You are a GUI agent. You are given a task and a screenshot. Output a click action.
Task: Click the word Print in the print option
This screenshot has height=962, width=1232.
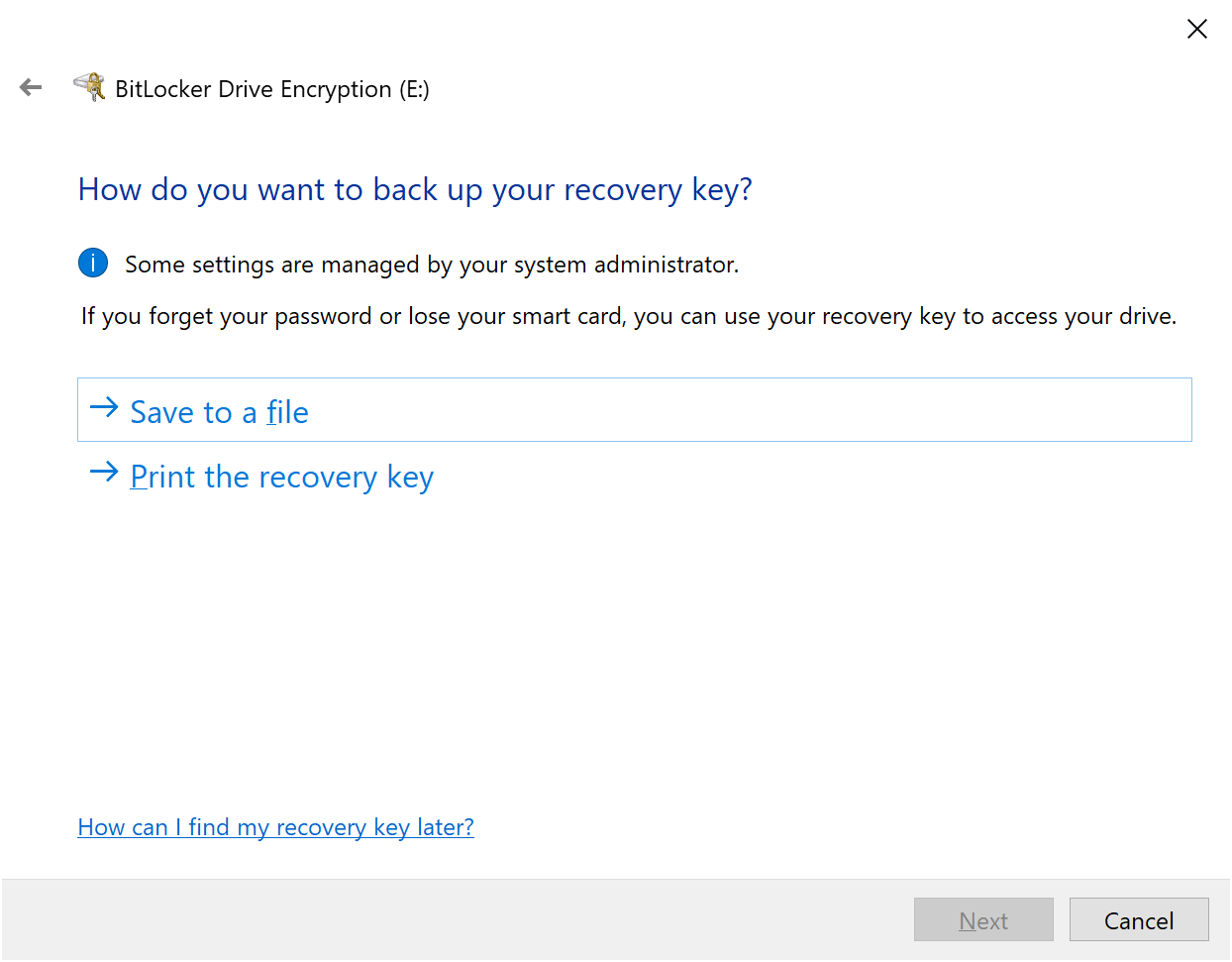click(163, 477)
